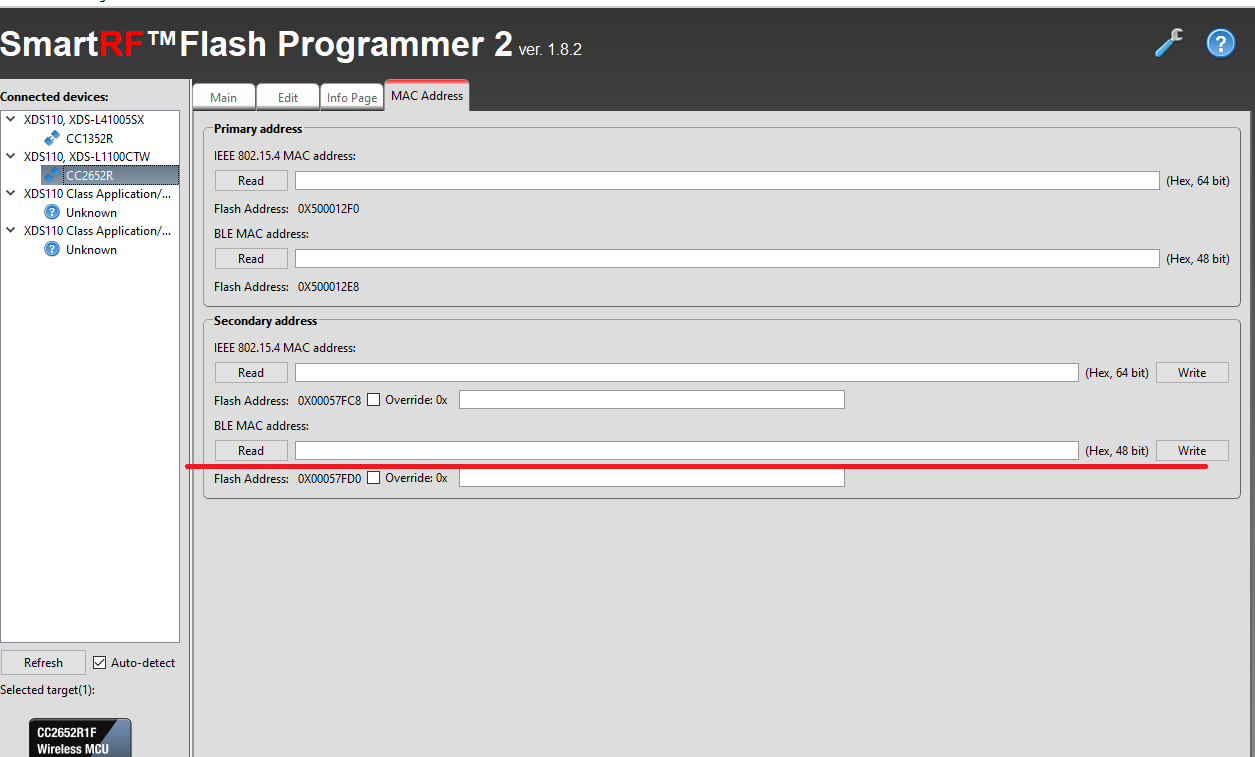
Task: Click flash address 0X500012F0 text
Action: (x=328, y=209)
